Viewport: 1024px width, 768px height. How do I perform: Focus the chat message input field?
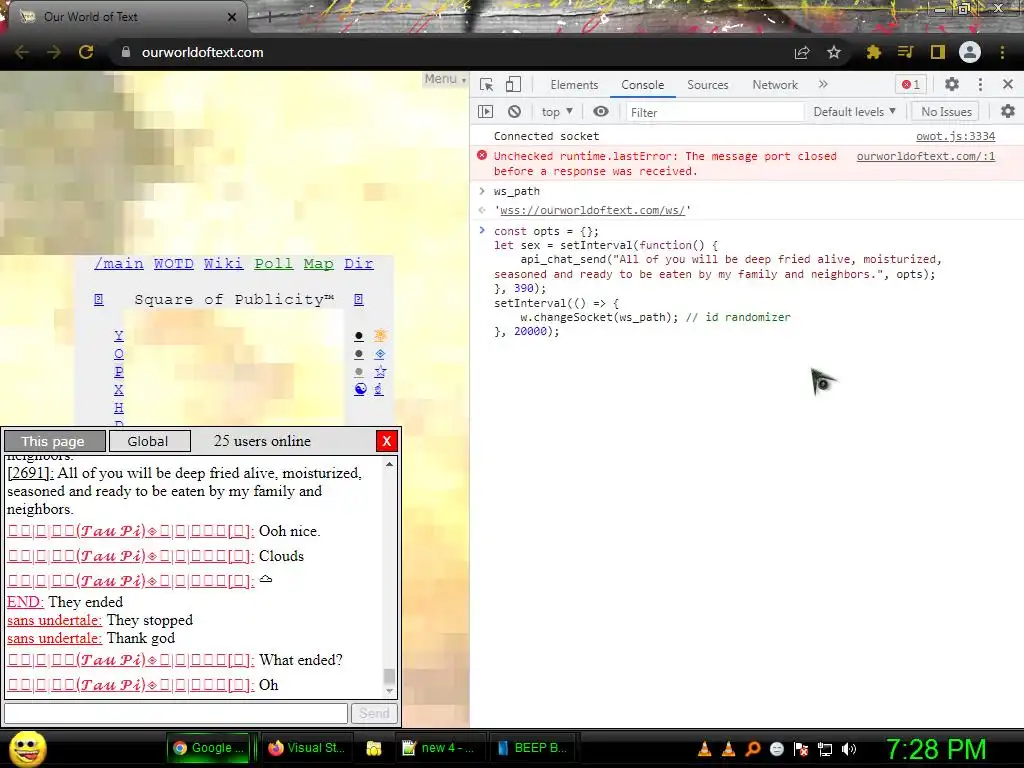point(176,713)
